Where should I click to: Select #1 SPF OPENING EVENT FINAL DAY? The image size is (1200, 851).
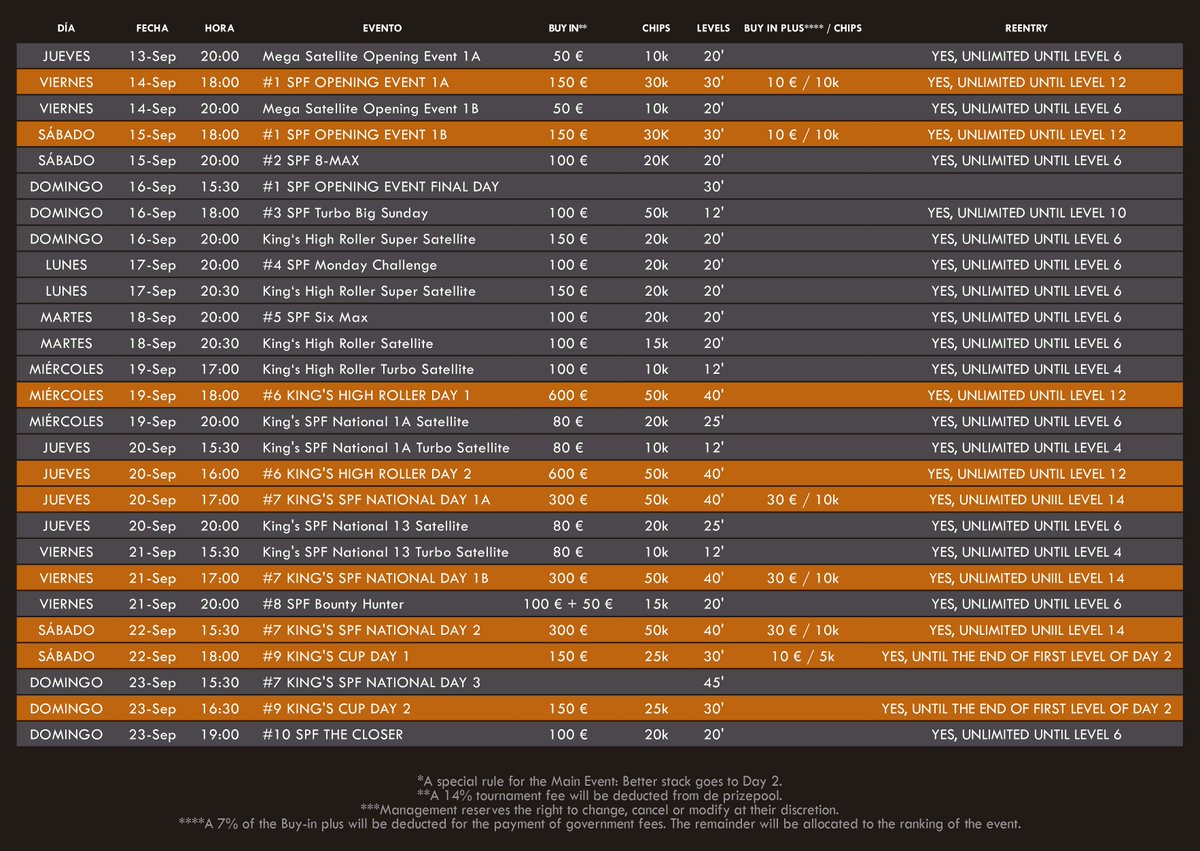(380, 186)
